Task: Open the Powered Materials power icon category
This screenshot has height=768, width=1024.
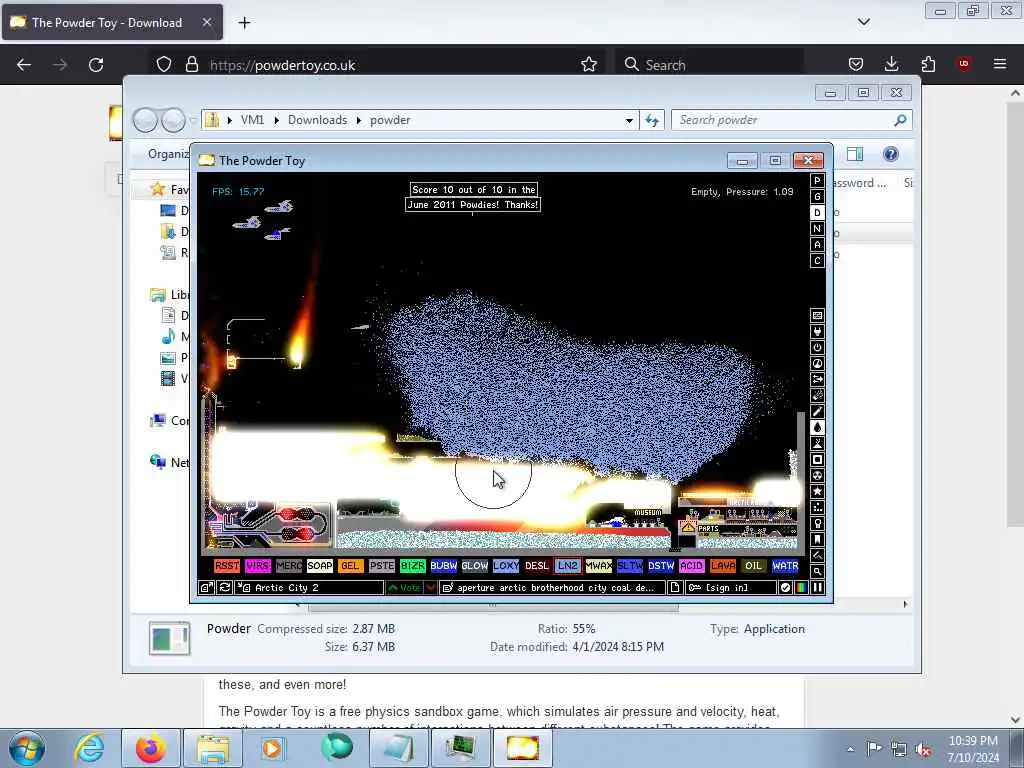Action: tap(817, 347)
